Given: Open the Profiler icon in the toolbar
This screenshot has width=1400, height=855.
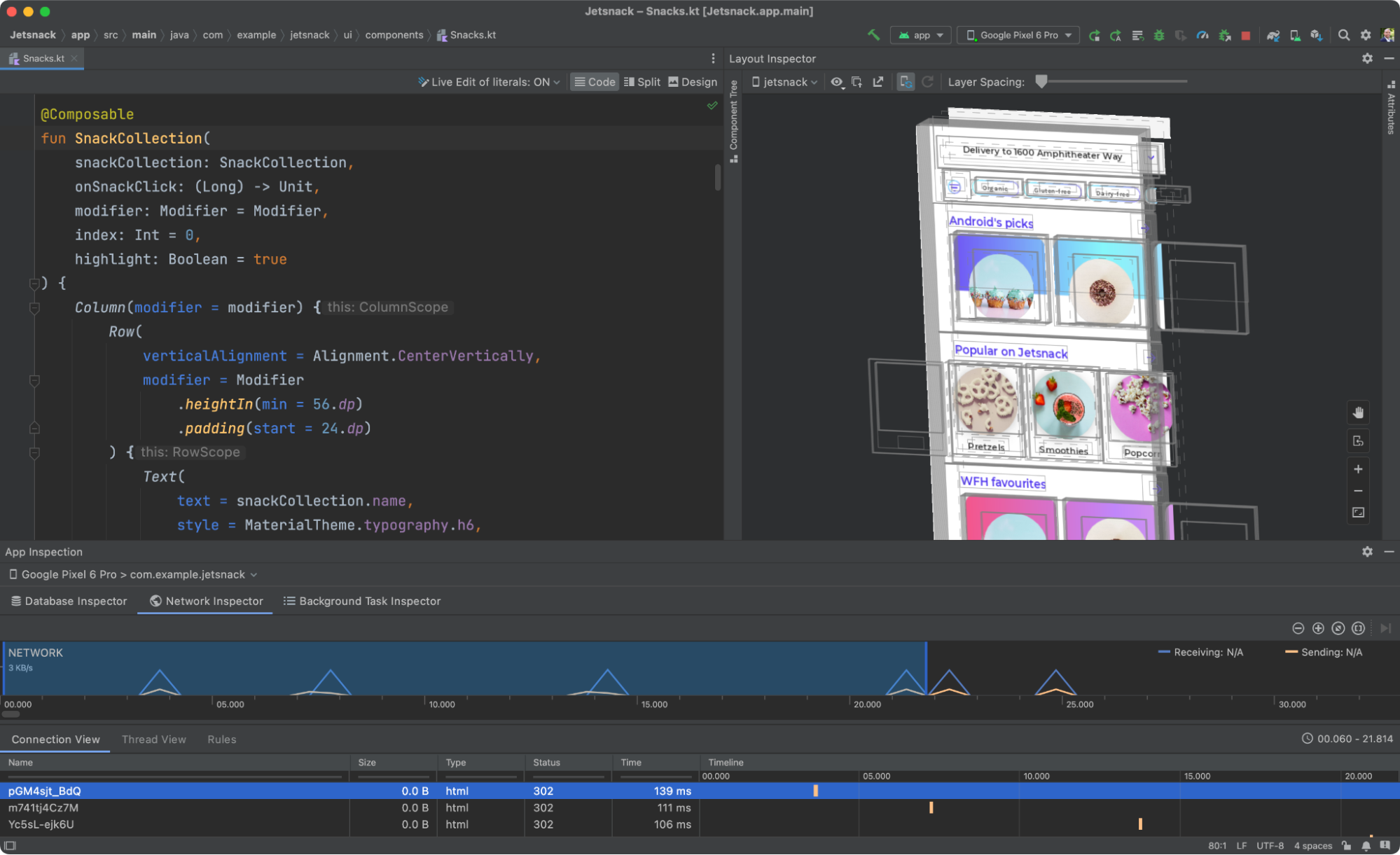Looking at the screenshot, I should click(1202, 36).
